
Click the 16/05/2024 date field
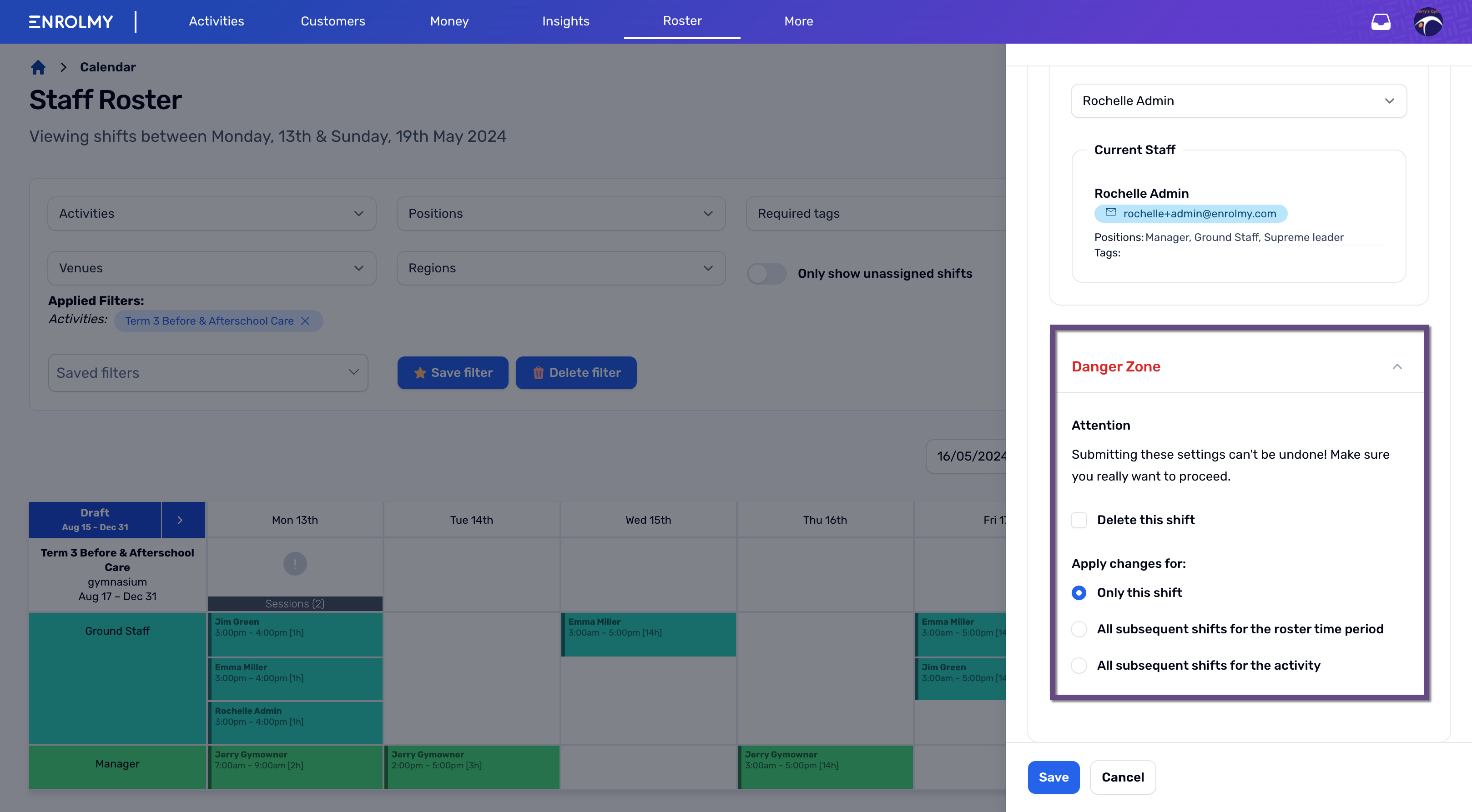(x=966, y=456)
